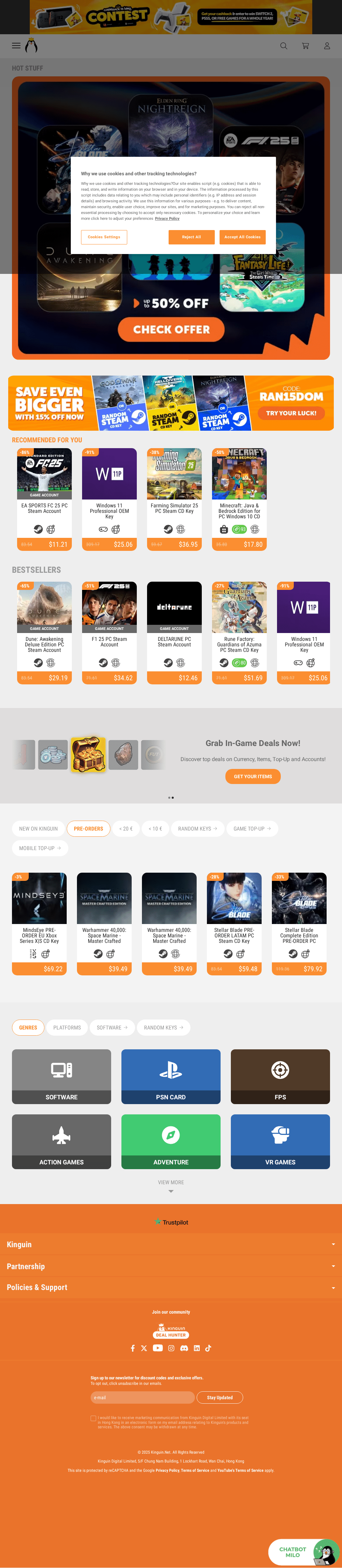Click the second carousel pagination dot

[x=173, y=797]
